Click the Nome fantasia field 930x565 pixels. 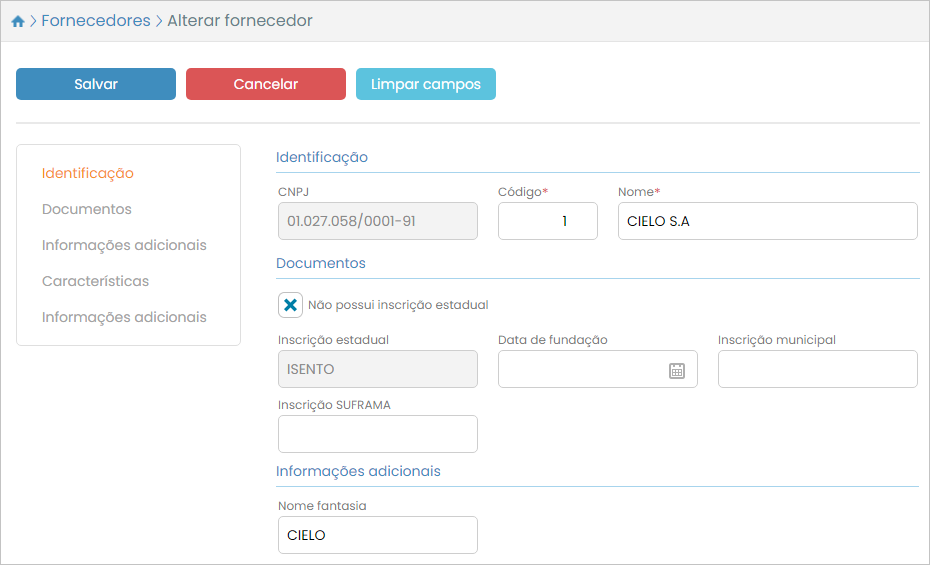click(378, 535)
